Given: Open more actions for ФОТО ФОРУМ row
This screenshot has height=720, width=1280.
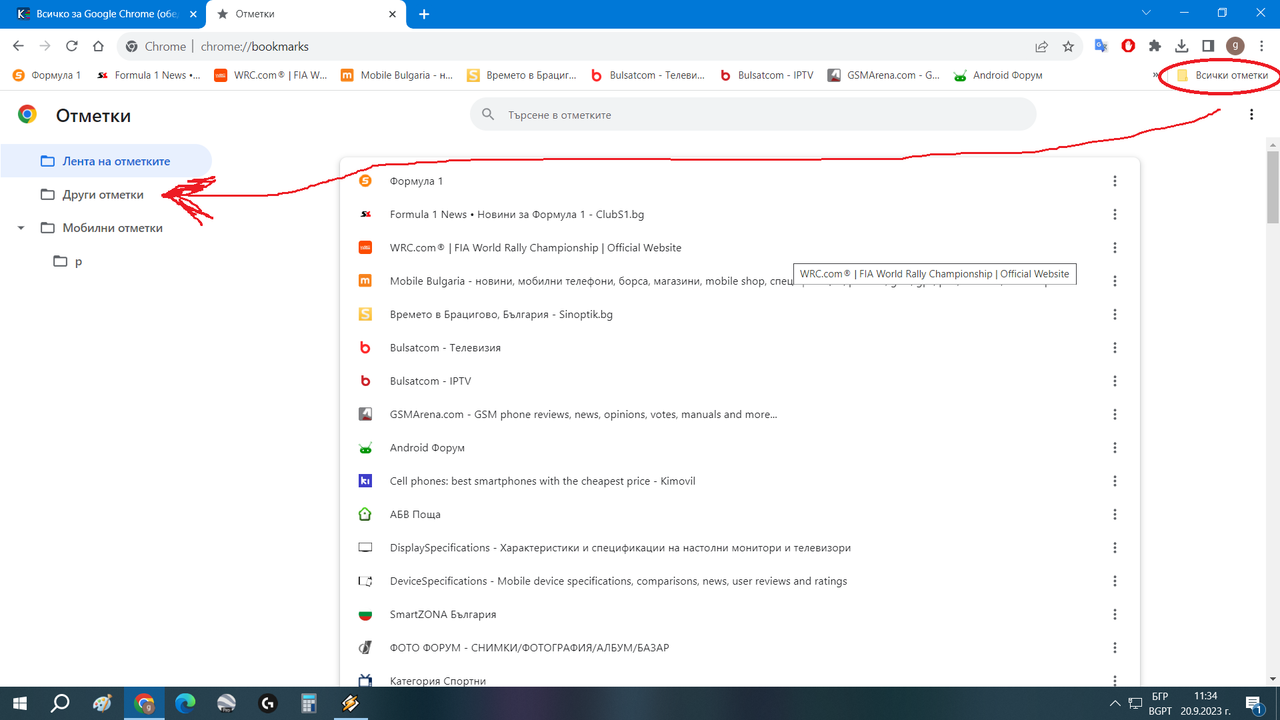Looking at the screenshot, I should coord(1115,648).
